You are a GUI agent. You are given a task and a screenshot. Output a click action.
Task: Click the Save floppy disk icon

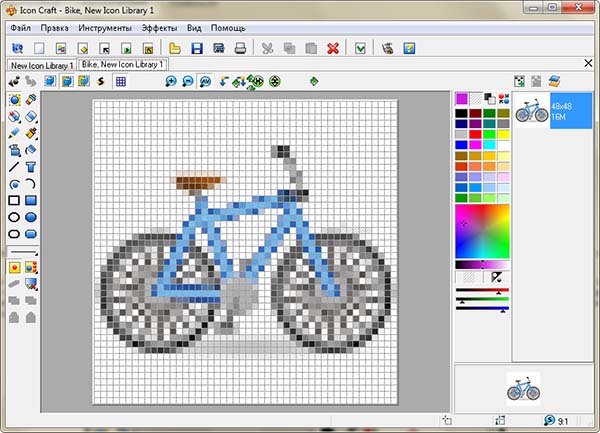pos(197,47)
